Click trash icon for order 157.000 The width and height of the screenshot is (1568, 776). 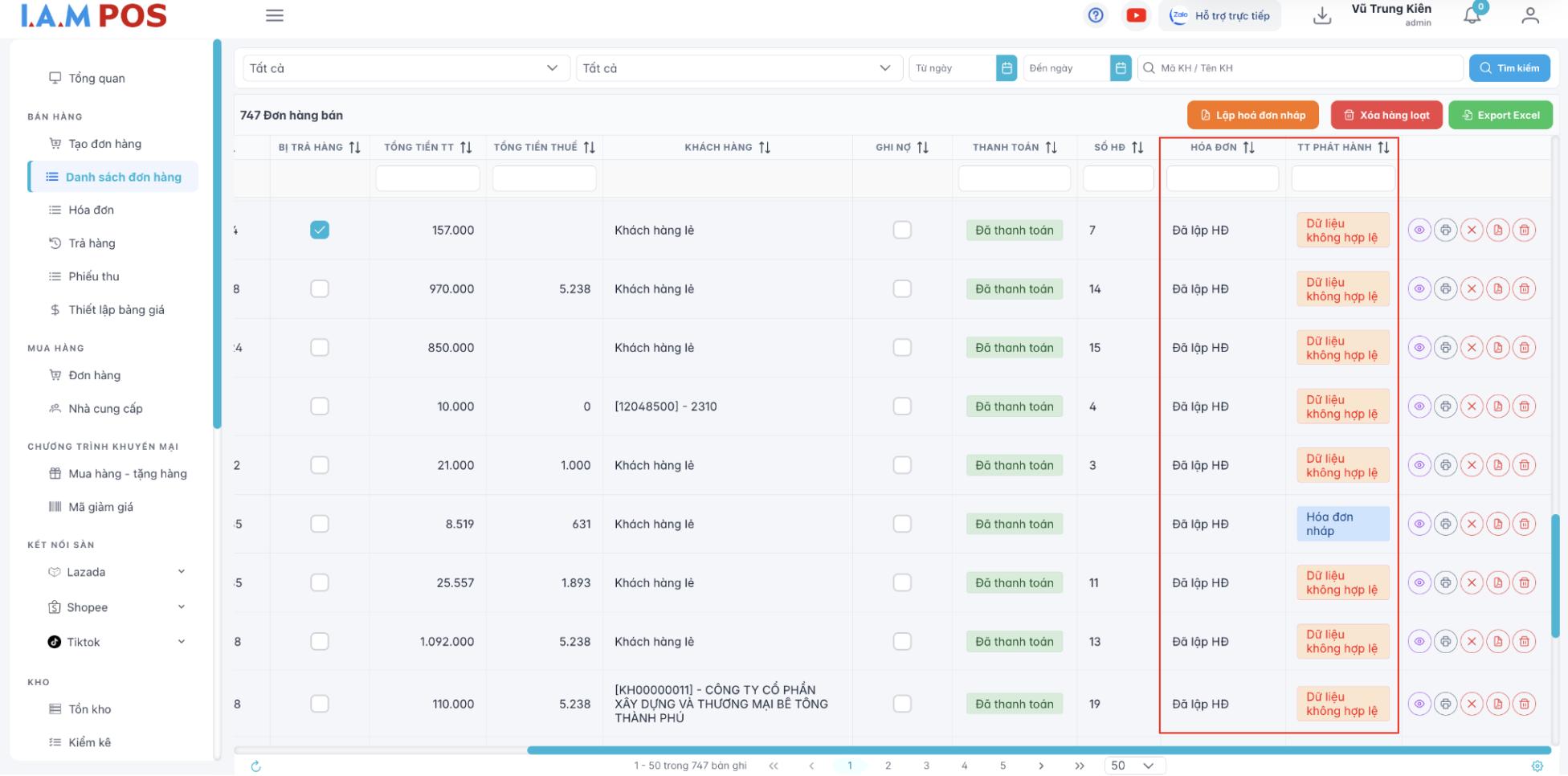pos(1524,231)
